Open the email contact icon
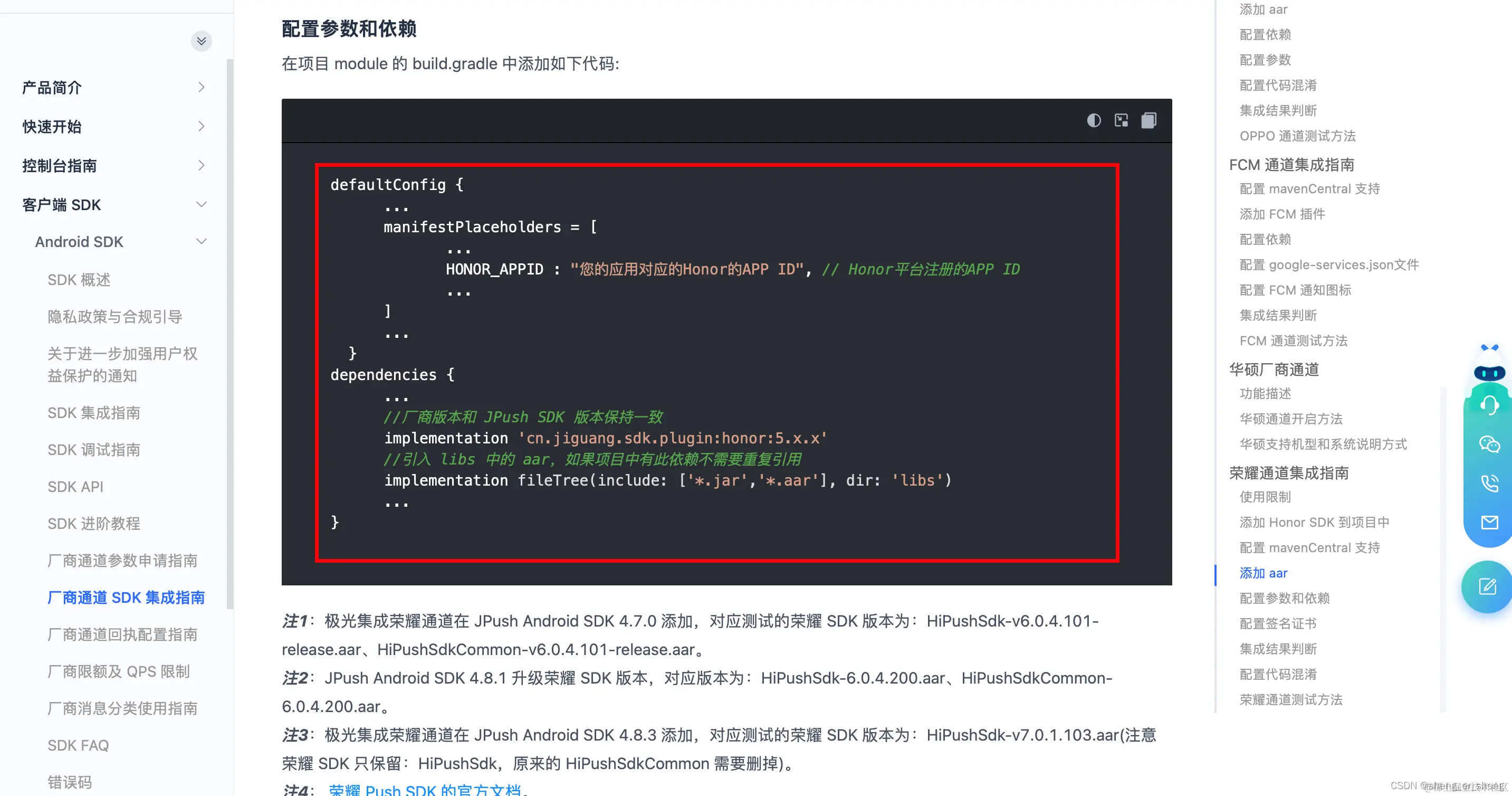 (x=1489, y=522)
